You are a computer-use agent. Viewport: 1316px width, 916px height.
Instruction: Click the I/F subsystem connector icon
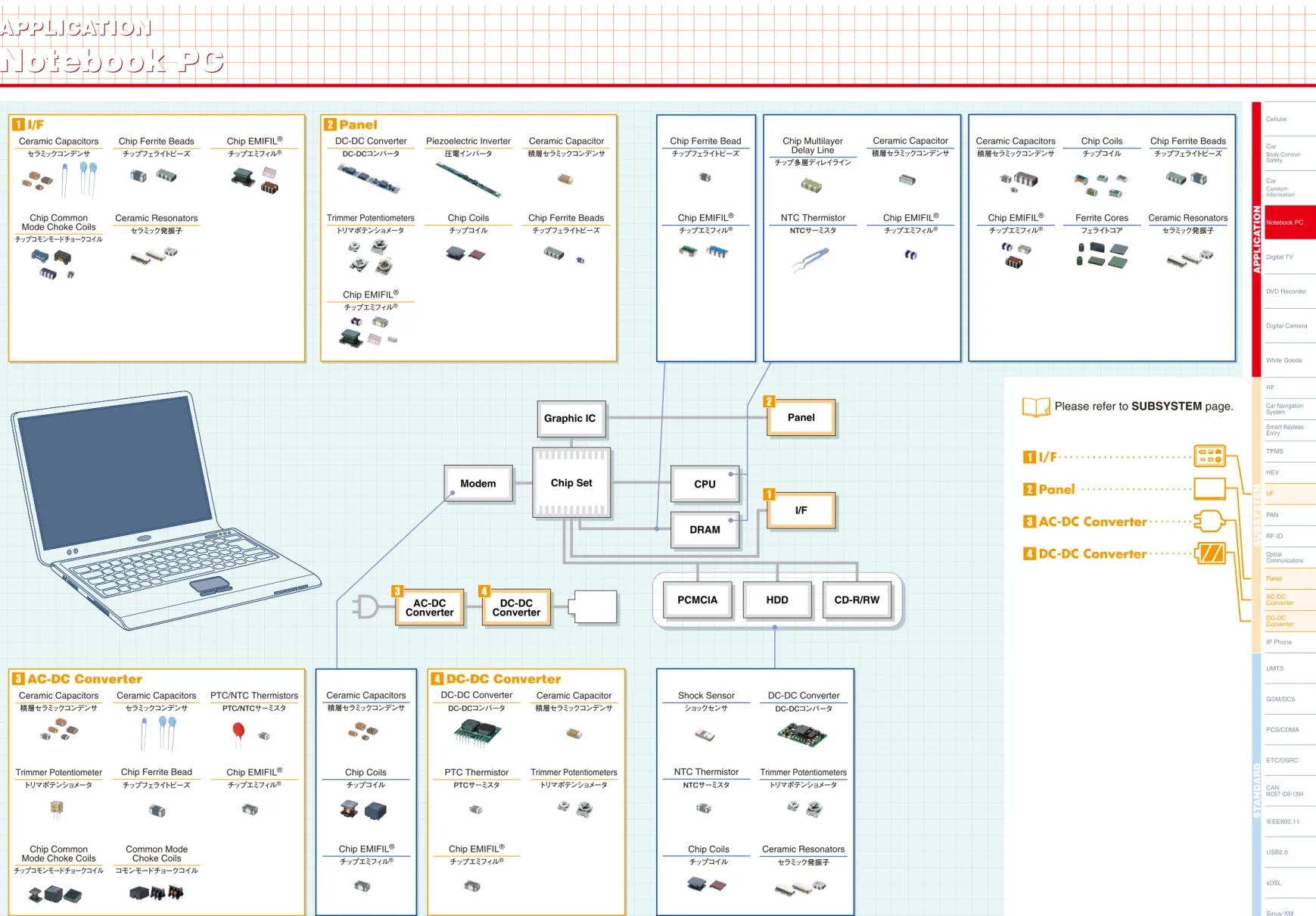click(1209, 456)
